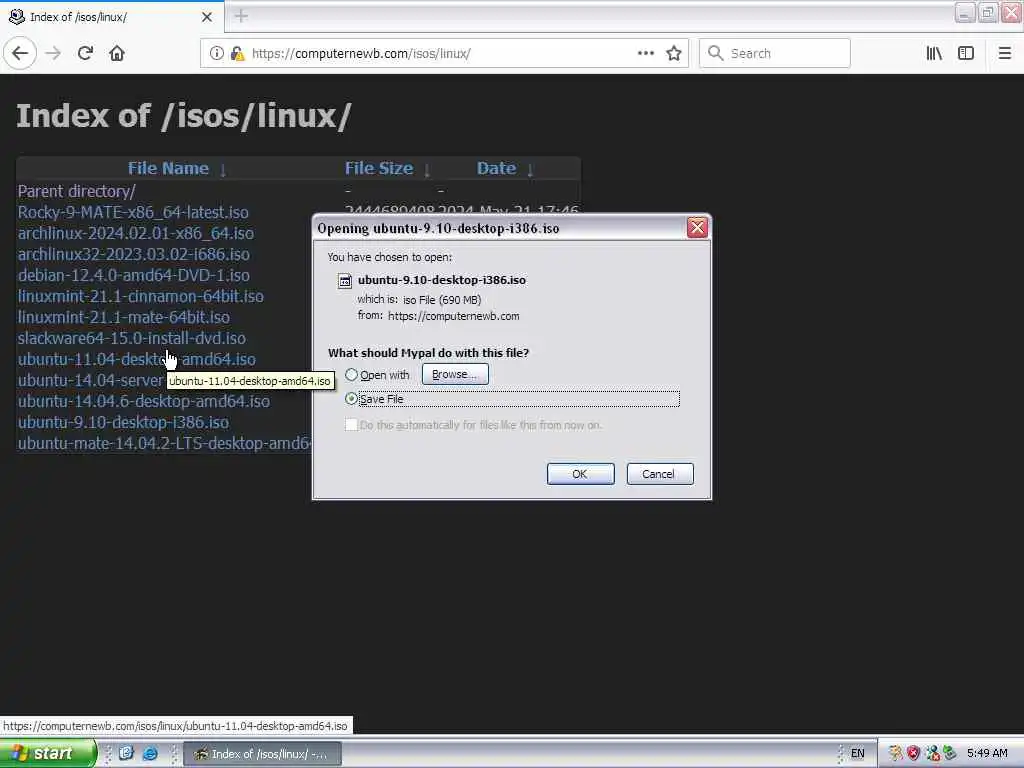1024x768 pixels.
Task: Reload the current page
Action: (85, 54)
